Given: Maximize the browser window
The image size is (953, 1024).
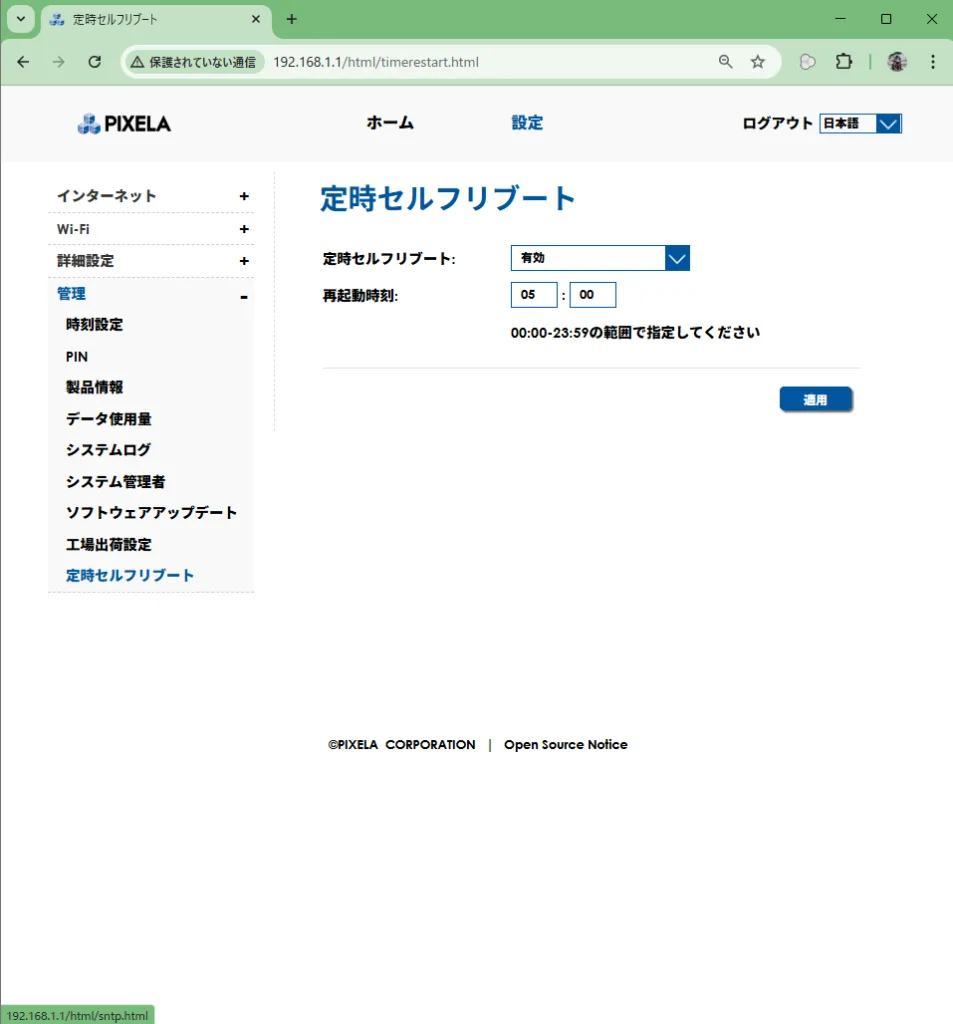Looking at the screenshot, I should click(x=886, y=19).
